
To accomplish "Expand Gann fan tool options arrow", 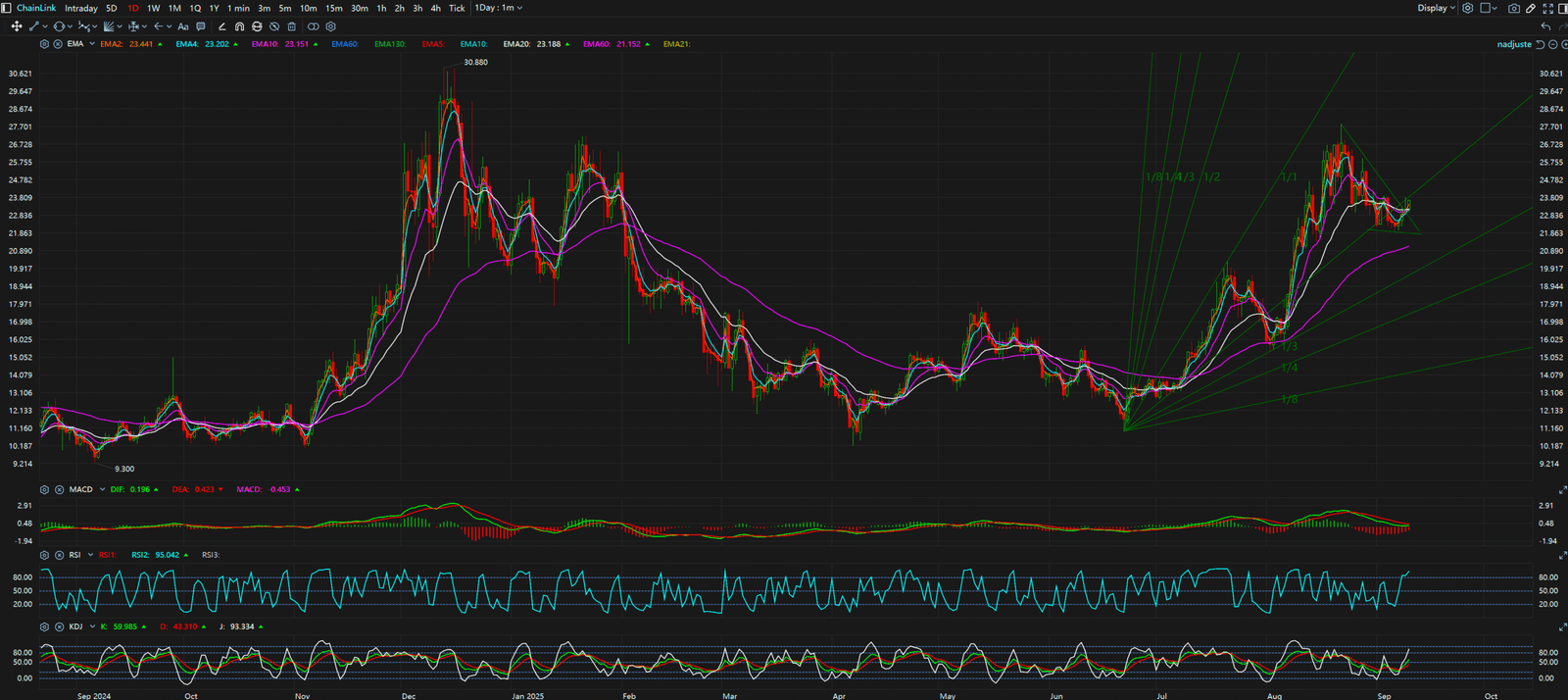I will tap(120, 26).
